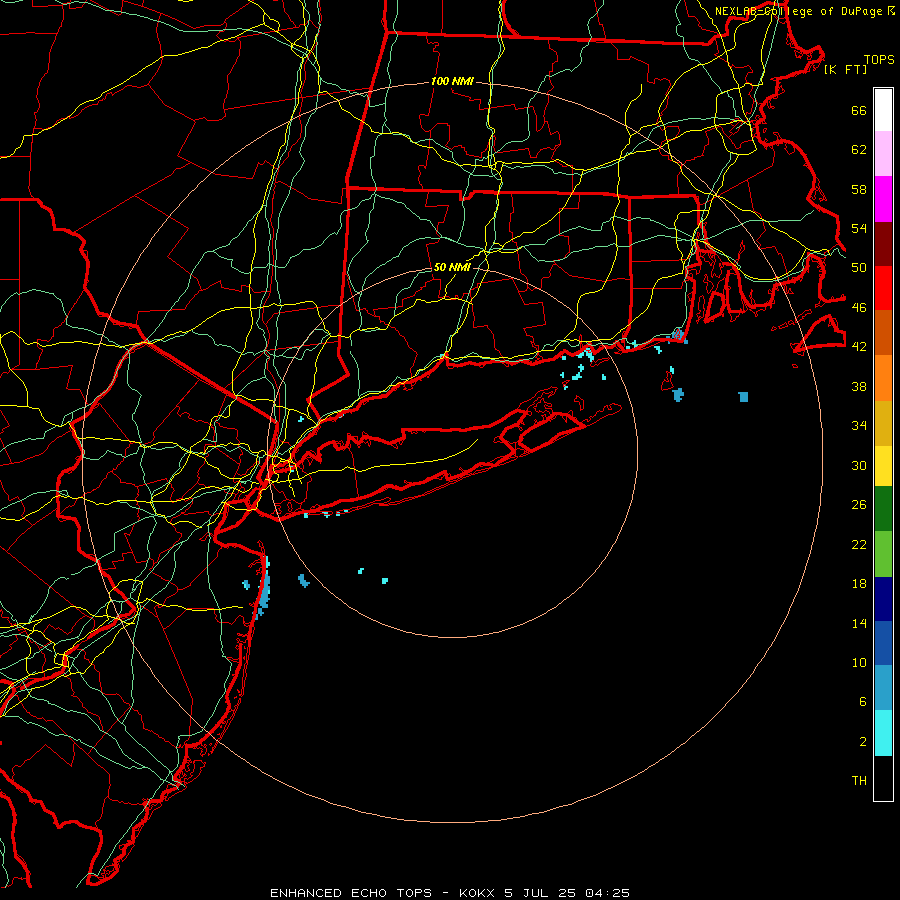Click the 22 legend value
This screenshot has height=900, width=900.
tap(859, 544)
